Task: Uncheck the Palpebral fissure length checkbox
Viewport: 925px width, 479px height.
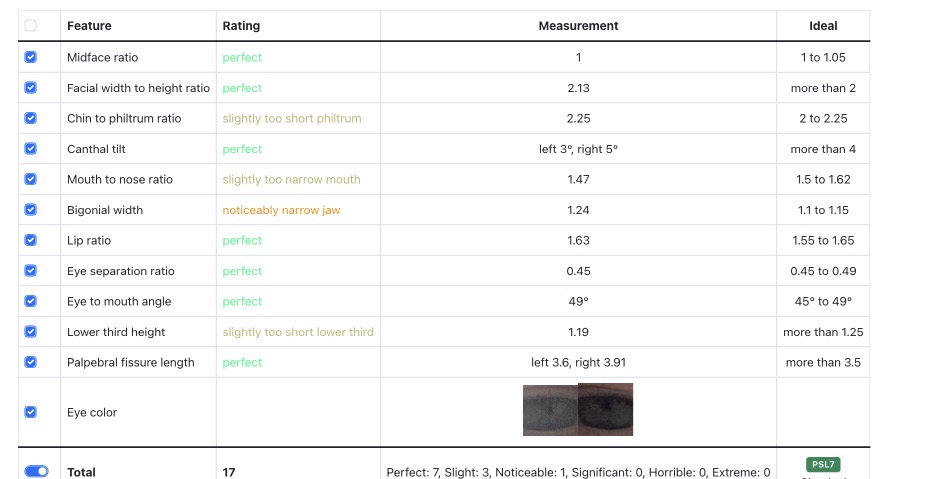Action: click(31, 362)
